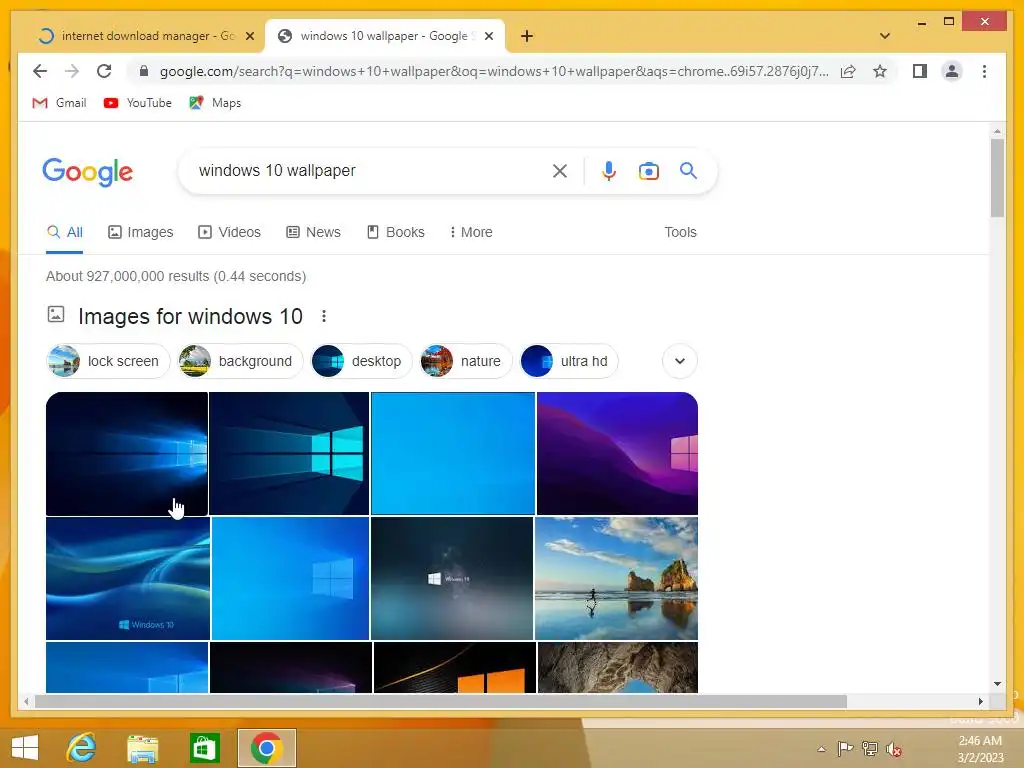Click the address bar URL
The image size is (1024, 768).
(x=494, y=71)
